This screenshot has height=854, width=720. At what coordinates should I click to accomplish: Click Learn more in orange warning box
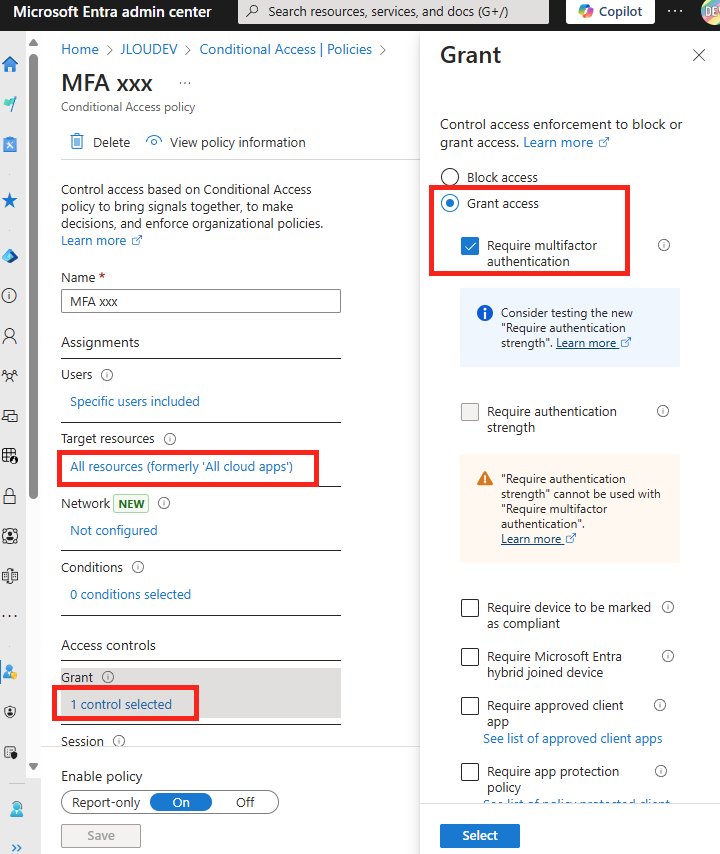538,539
